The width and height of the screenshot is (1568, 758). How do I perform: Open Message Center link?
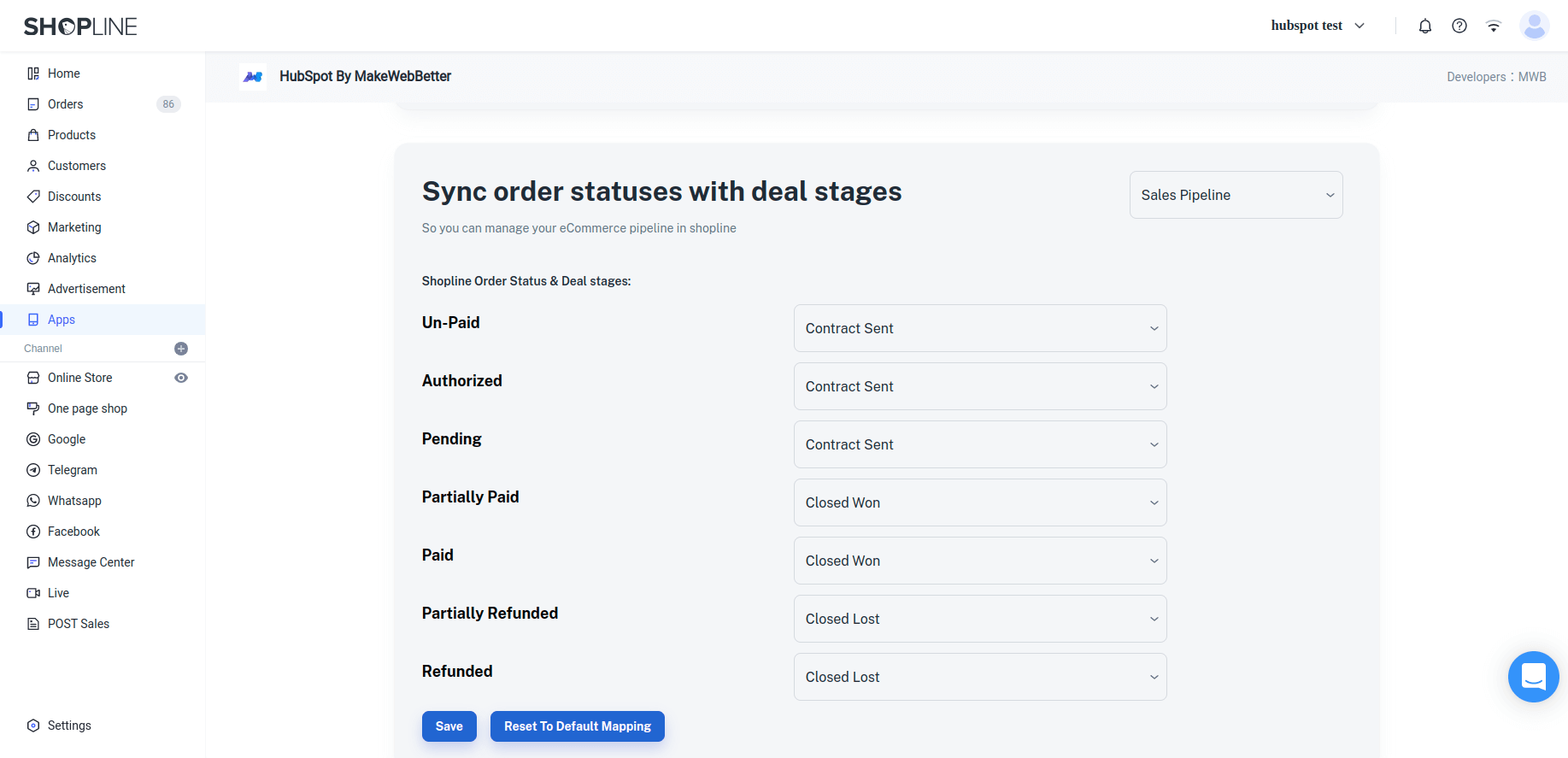tap(91, 562)
